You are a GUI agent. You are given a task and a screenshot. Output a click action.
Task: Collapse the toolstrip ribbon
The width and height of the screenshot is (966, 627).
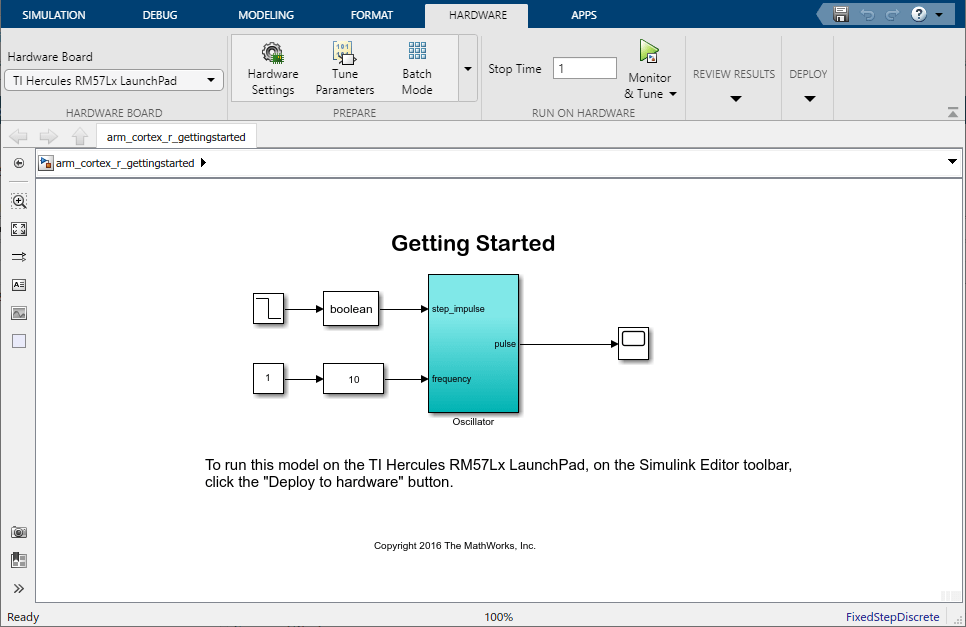[952, 113]
